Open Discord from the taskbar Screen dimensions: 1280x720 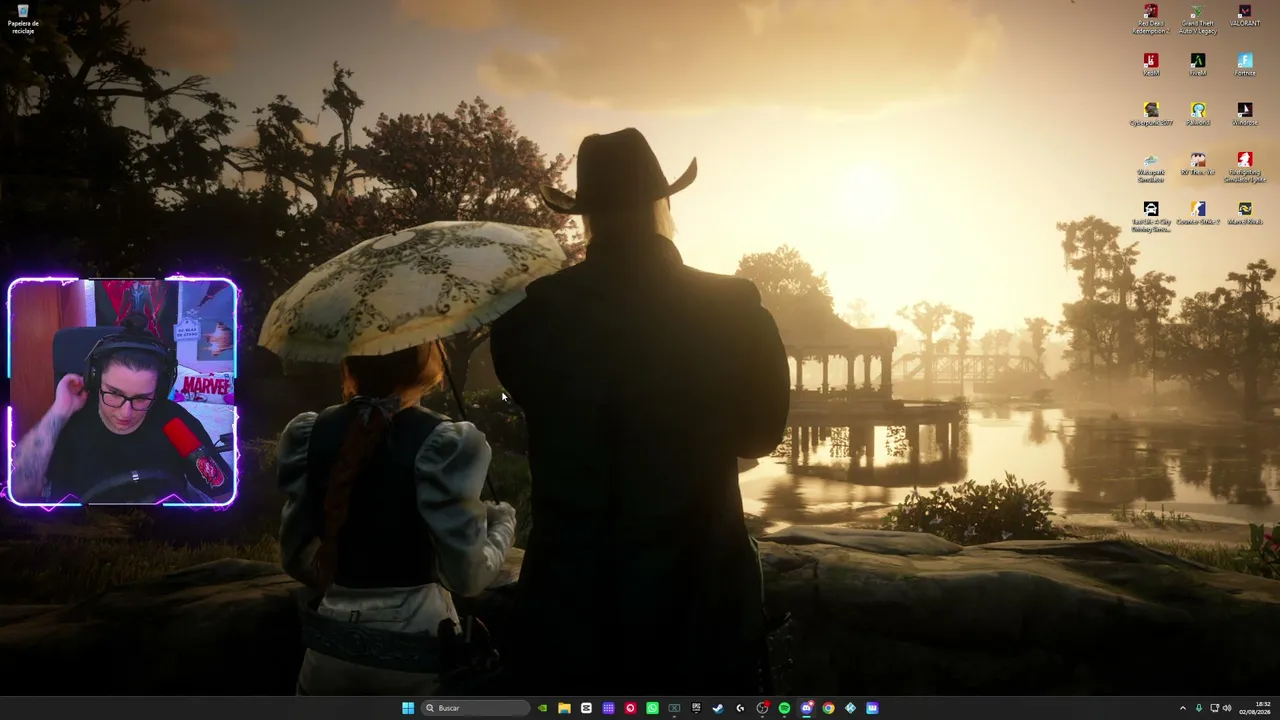806,708
